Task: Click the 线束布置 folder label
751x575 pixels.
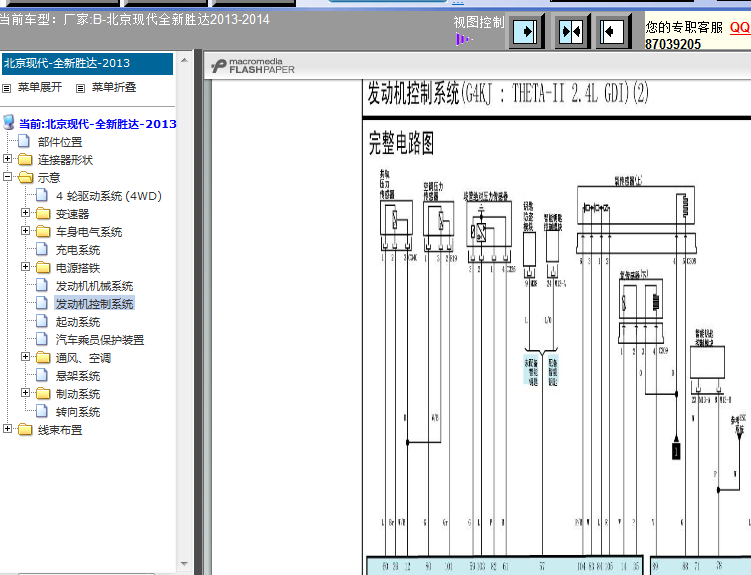Action: coord(60,430)
